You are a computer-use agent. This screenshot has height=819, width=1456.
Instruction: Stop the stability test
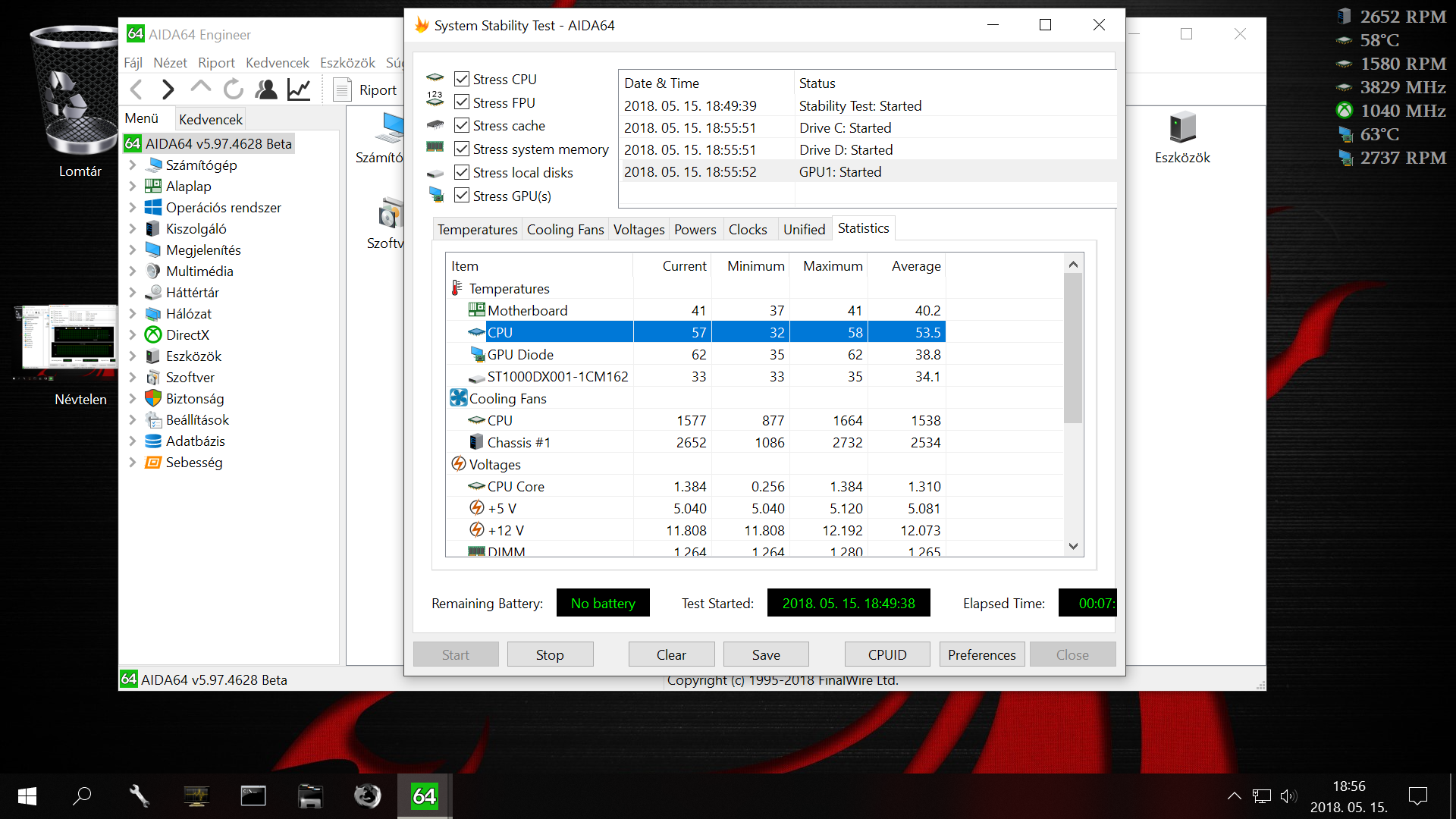pos(550,654)
